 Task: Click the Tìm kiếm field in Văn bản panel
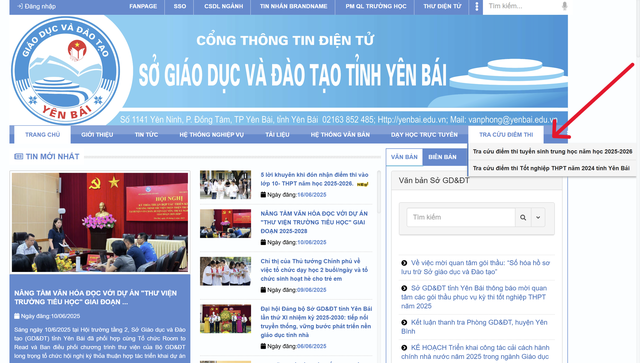pyautogui.click(x=461, y=217)
